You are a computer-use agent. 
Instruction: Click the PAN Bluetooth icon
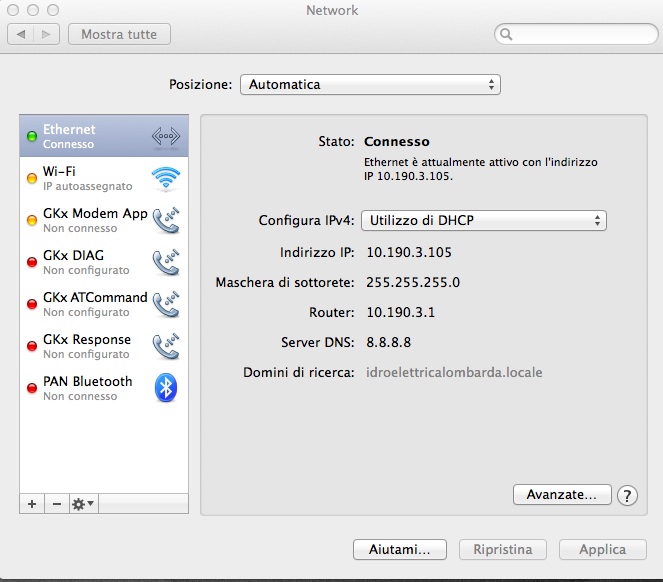(x=166, y=387)
